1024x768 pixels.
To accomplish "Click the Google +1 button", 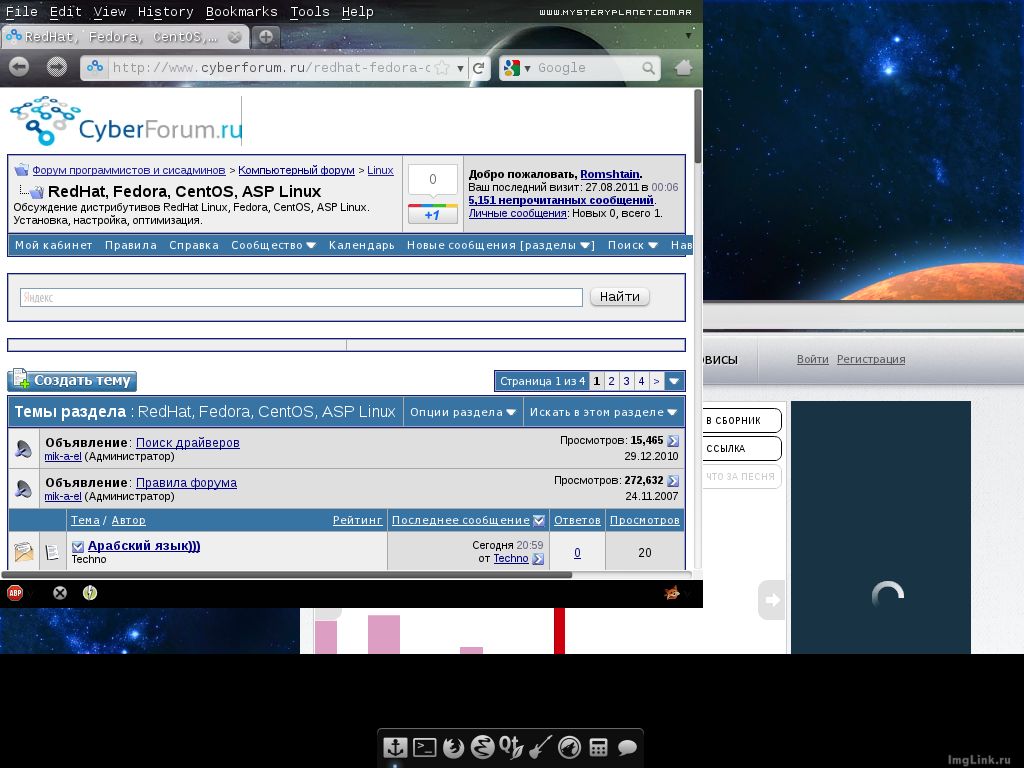I will point(432,214).
